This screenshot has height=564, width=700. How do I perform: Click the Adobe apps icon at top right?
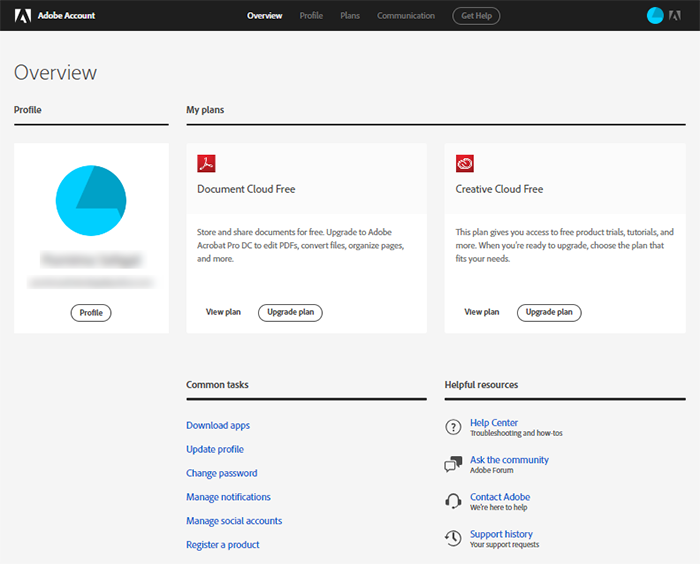[x=676, y=15]
